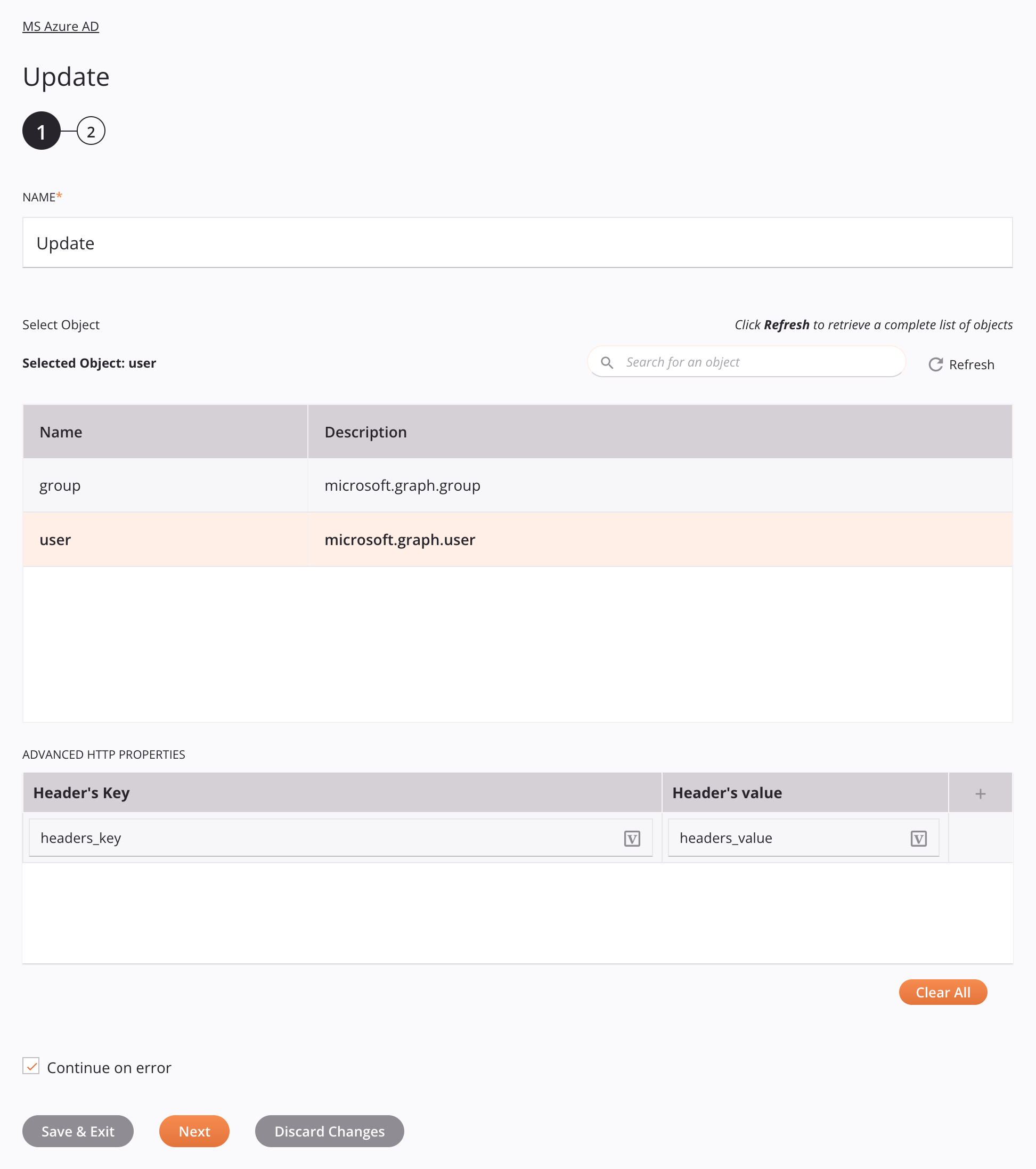Click the Discard Changes button
Viewport: 1036px width, 1169px height.
pos(330,1131)
